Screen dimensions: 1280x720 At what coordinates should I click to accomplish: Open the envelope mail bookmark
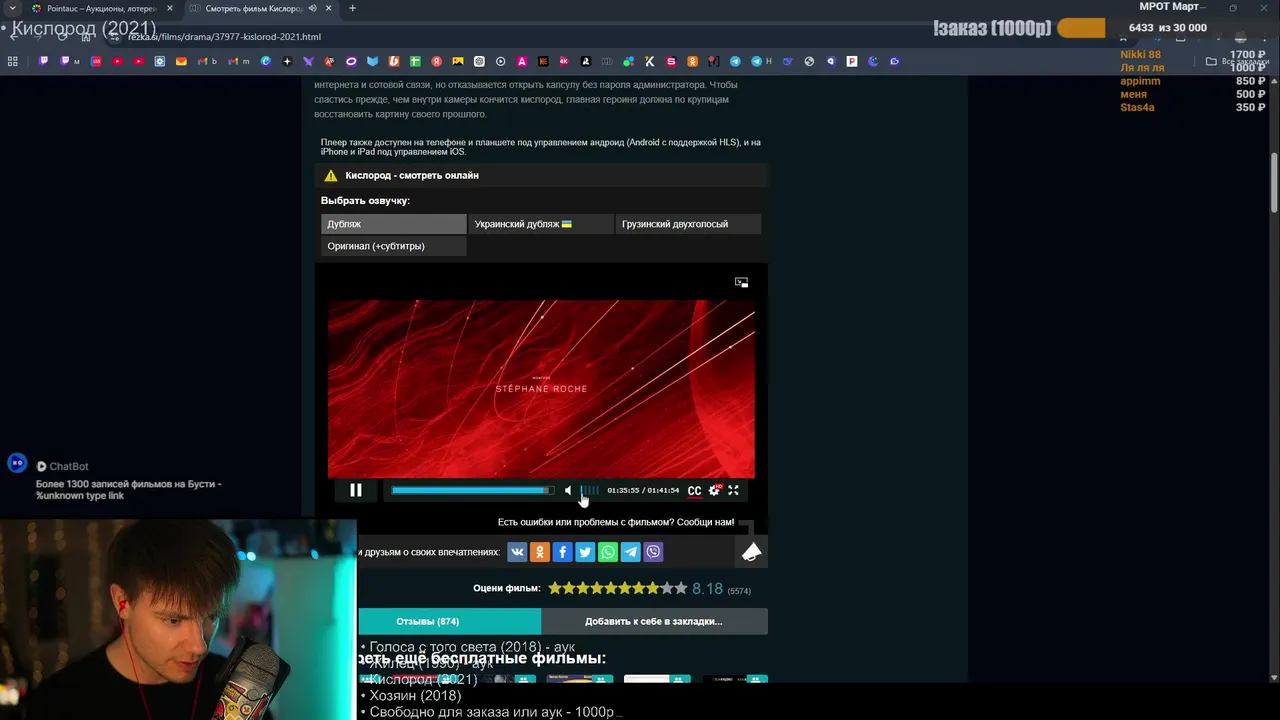click(181, 61)
